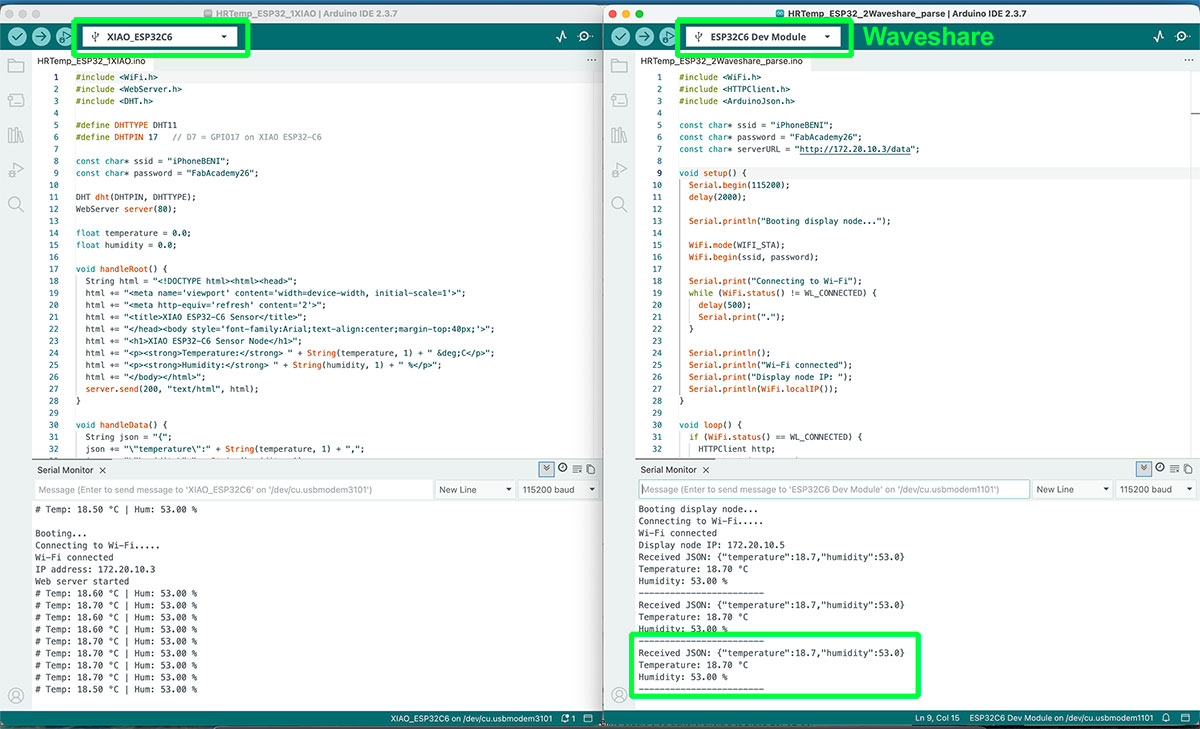Open the three-dots tab menu in XIAO editor

[x=590, y=61]
